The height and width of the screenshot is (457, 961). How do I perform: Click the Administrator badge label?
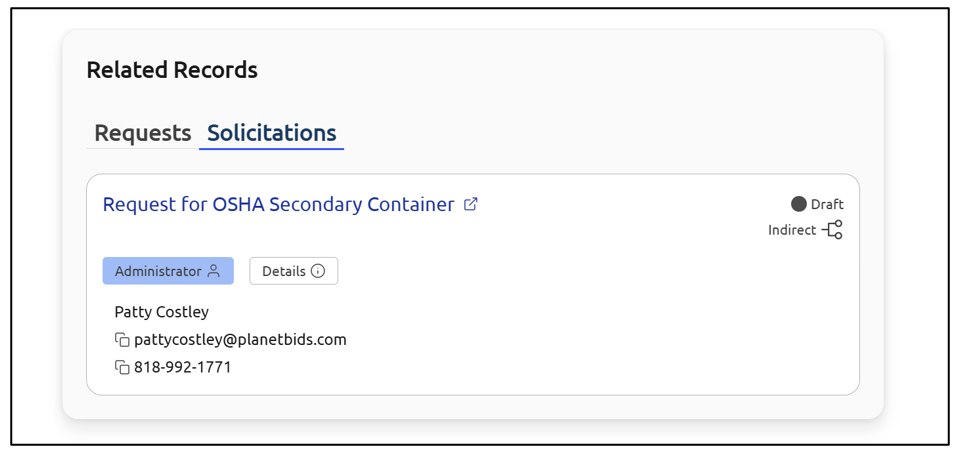[x=158, y=271]
